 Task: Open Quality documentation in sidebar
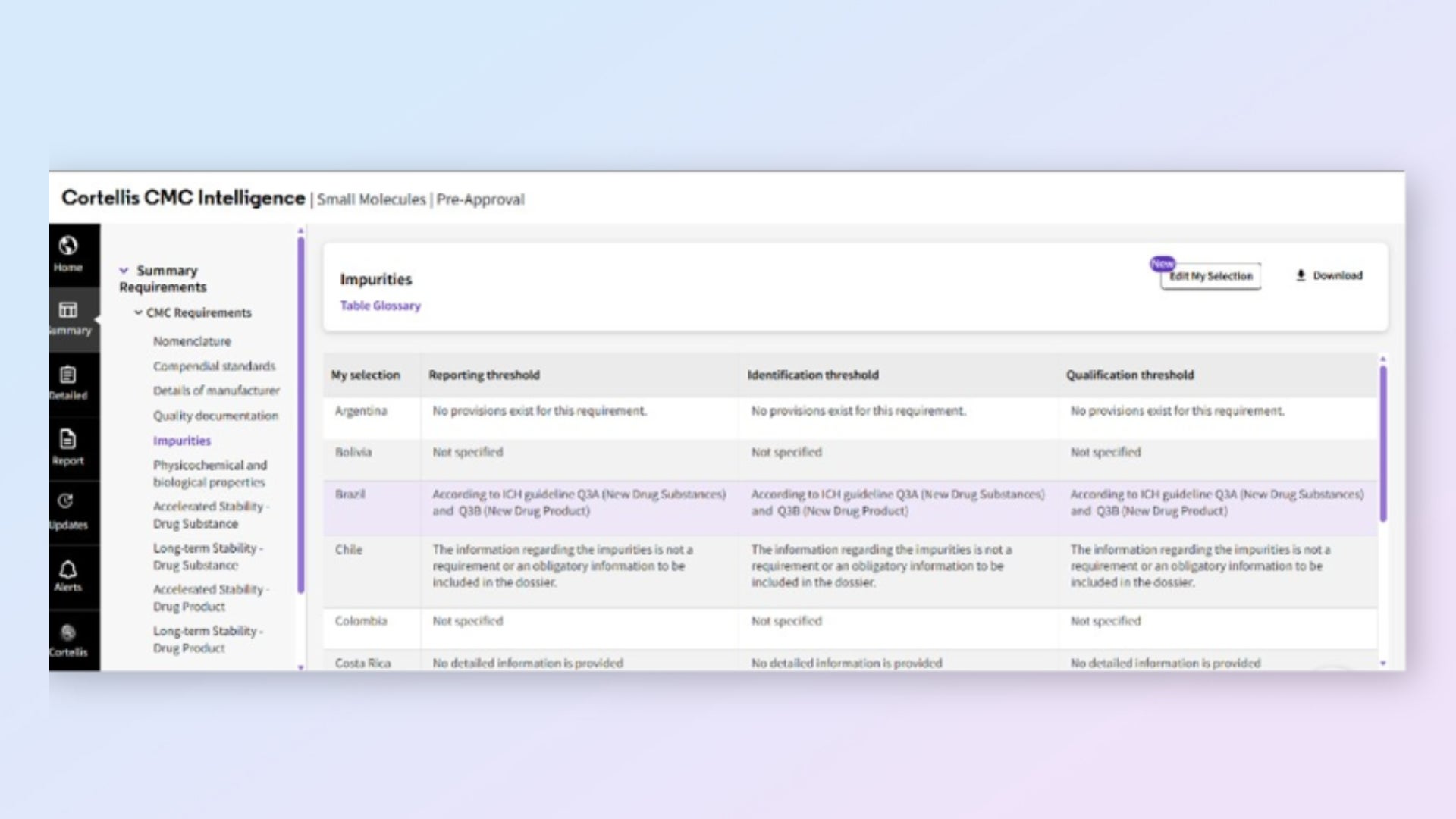[215, 416]
